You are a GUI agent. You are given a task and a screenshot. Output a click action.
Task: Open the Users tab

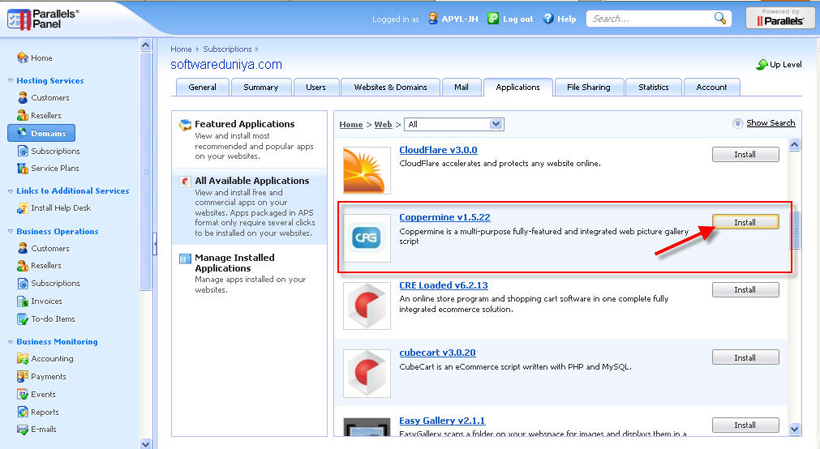(315, 87)
